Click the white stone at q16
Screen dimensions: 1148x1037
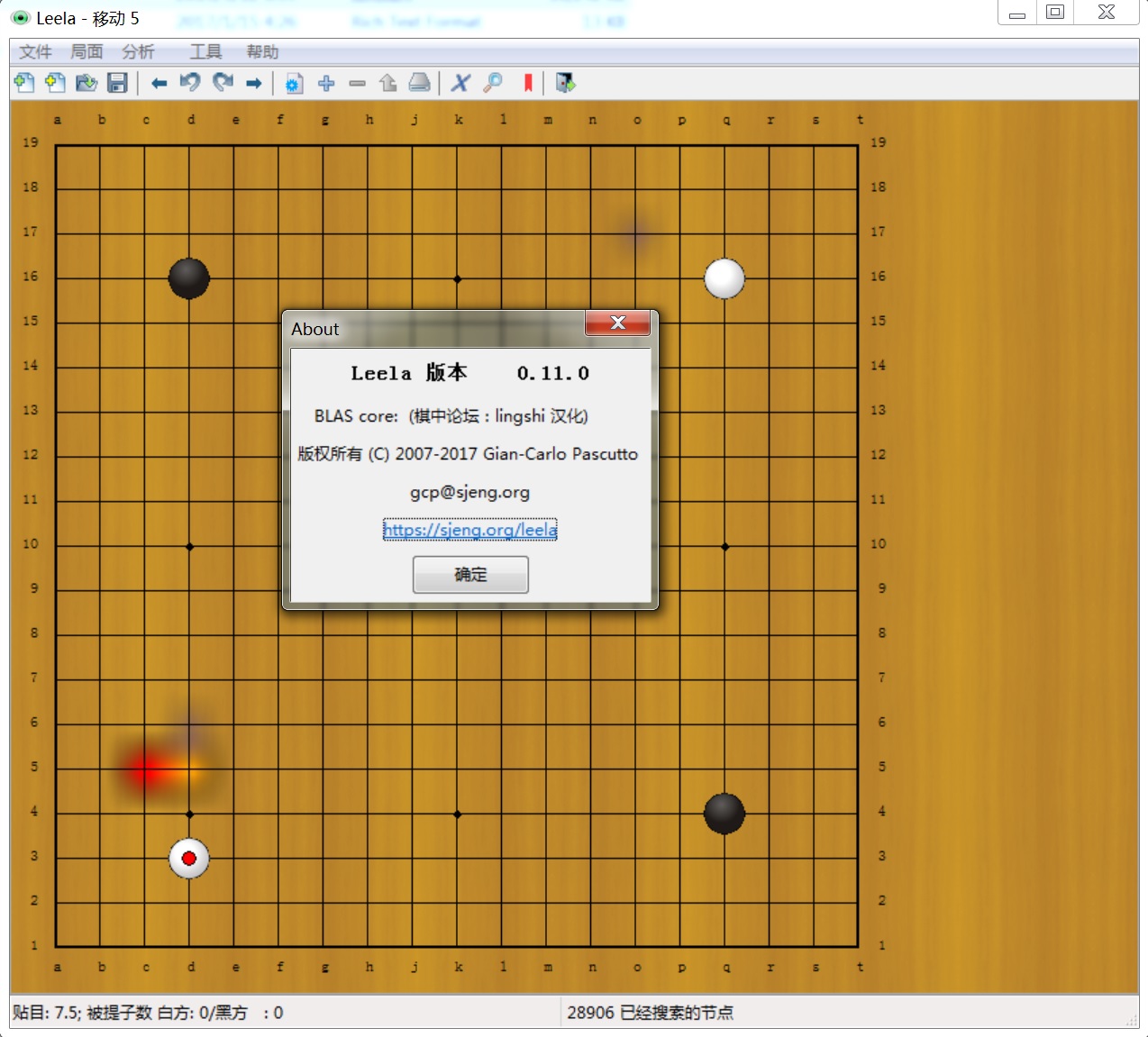point(724,278)
